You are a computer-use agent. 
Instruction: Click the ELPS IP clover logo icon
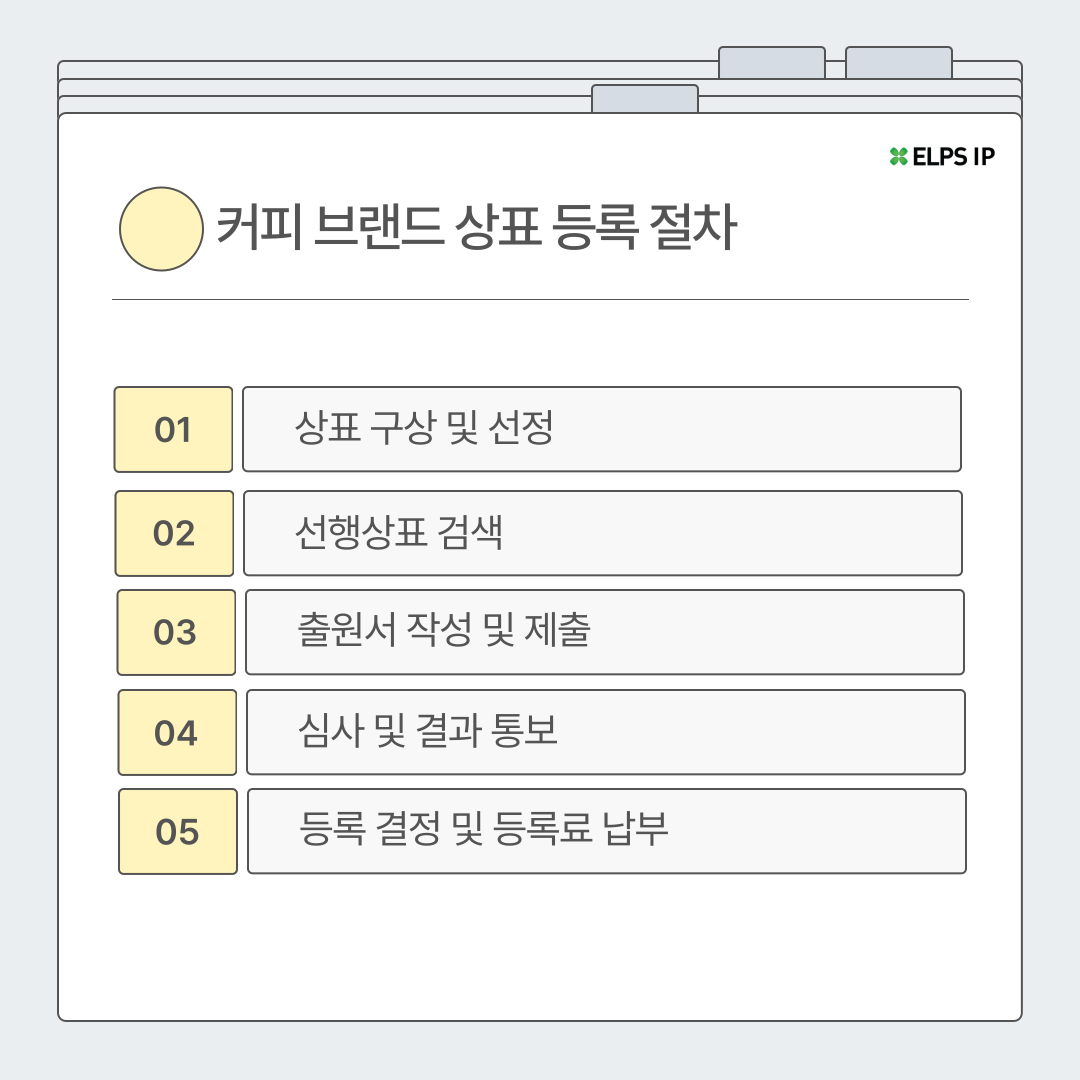point(898,156)
